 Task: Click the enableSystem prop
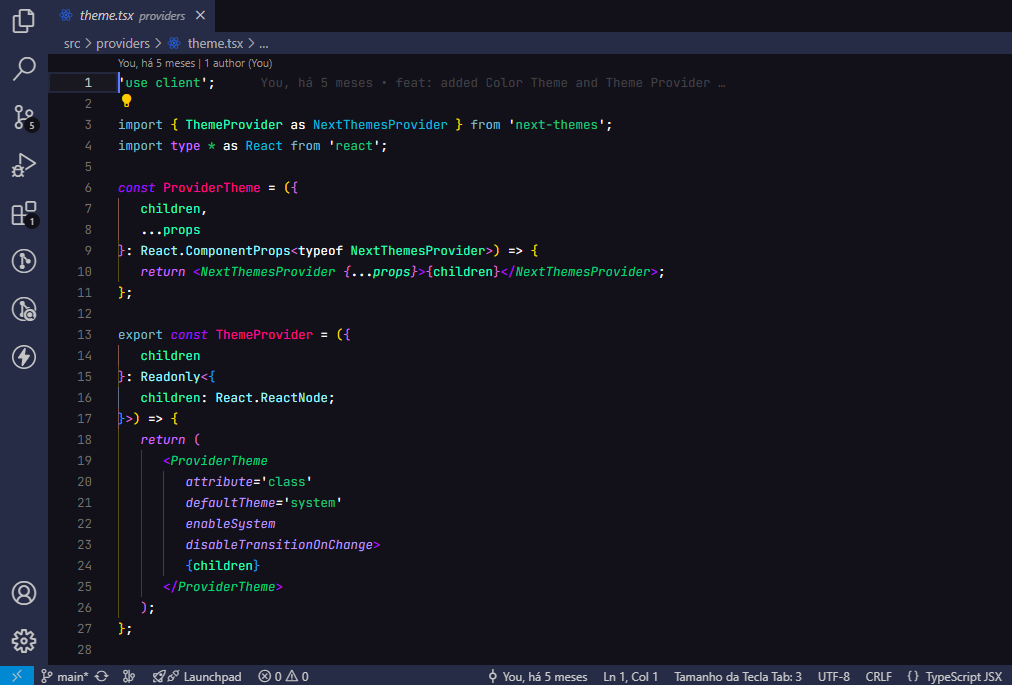[230, 524]
